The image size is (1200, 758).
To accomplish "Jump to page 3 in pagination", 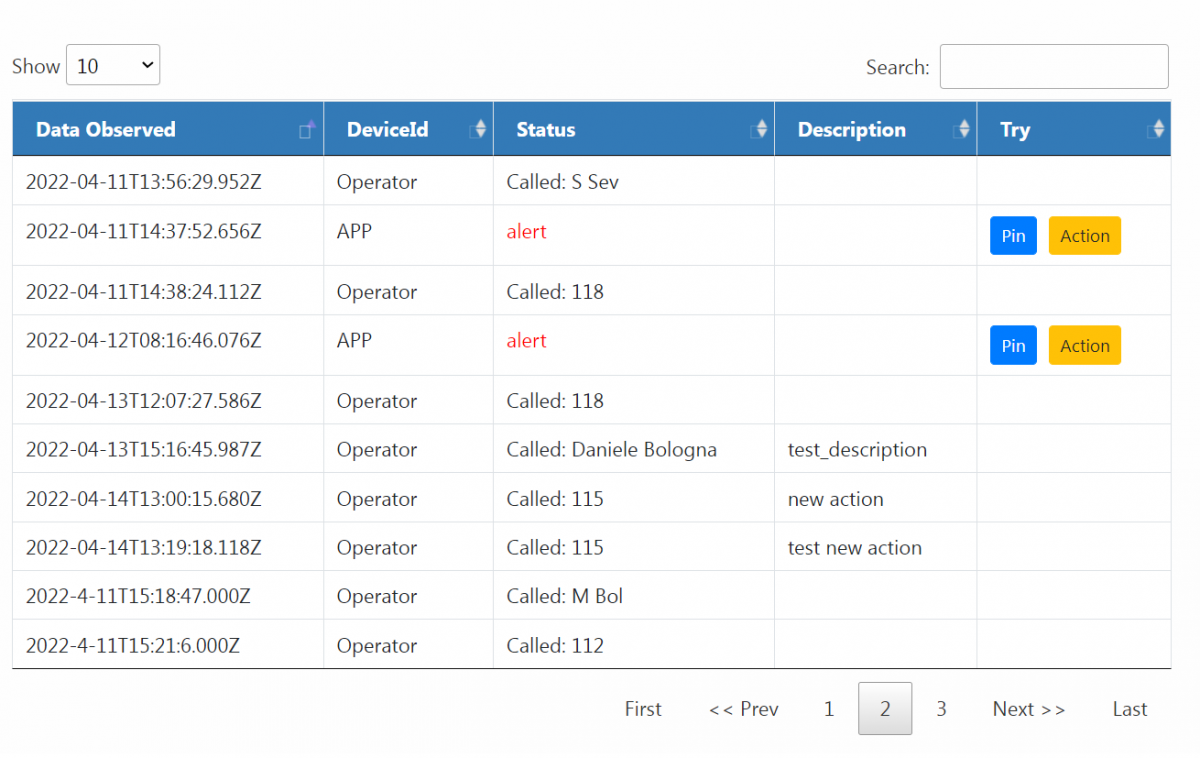I will point(941,709).
